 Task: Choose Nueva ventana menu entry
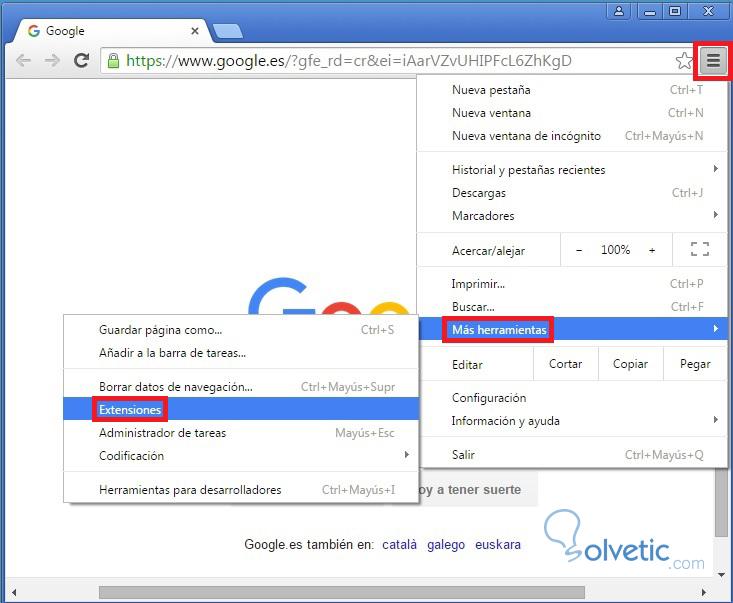point(572,113)
